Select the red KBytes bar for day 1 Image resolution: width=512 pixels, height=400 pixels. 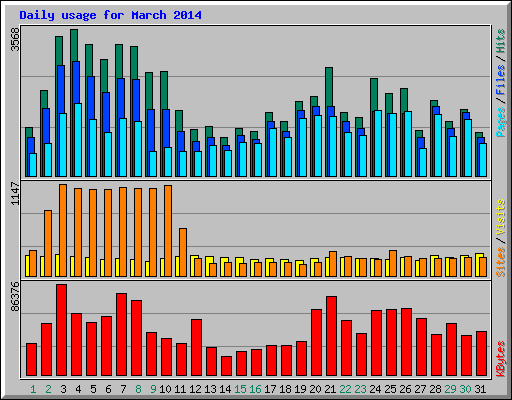tap(31, 360)
